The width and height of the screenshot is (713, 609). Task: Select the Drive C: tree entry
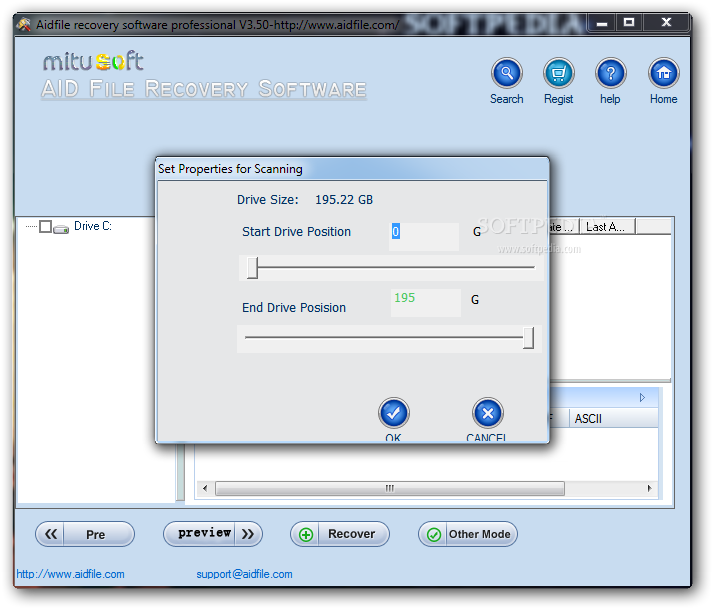tap(93, 226)
